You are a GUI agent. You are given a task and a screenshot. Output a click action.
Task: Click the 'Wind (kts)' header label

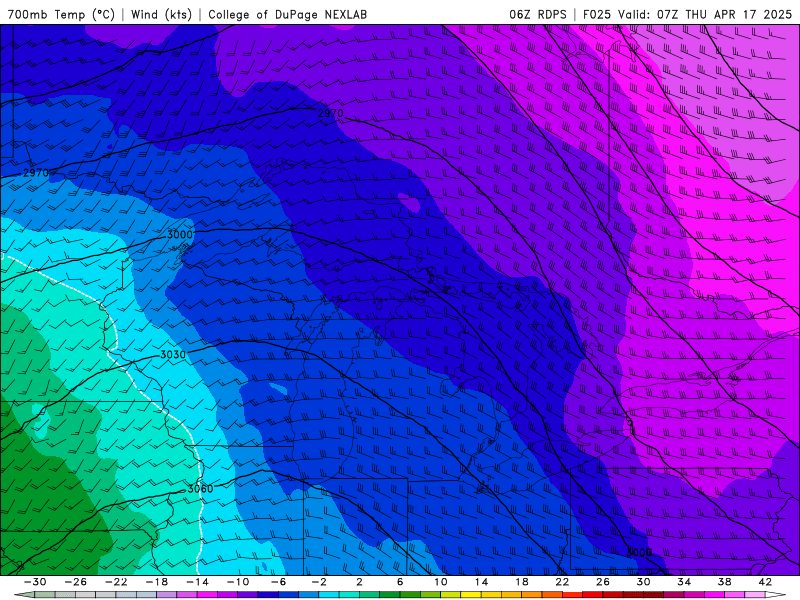coord(161,14)
